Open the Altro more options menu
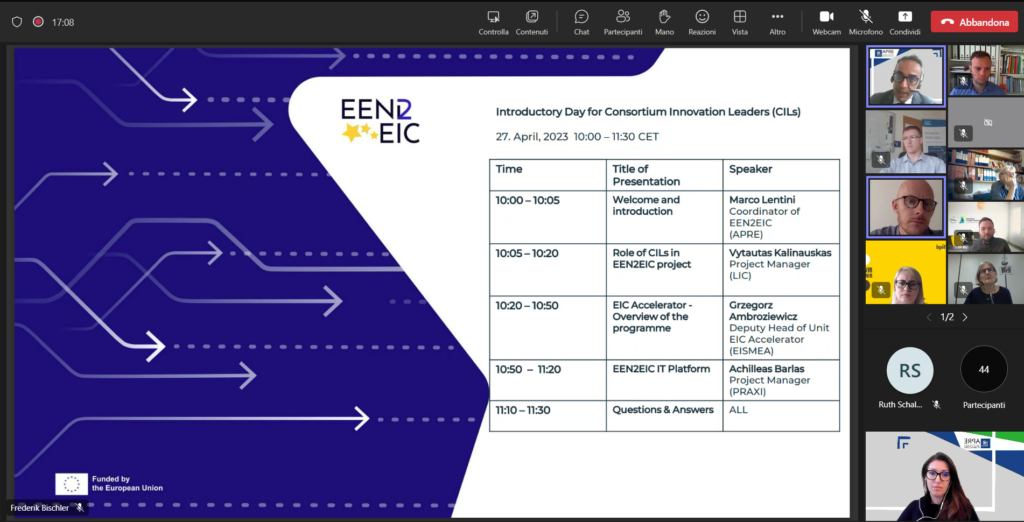Viewport: 1024px width, 522px height. tap(777, 22)
